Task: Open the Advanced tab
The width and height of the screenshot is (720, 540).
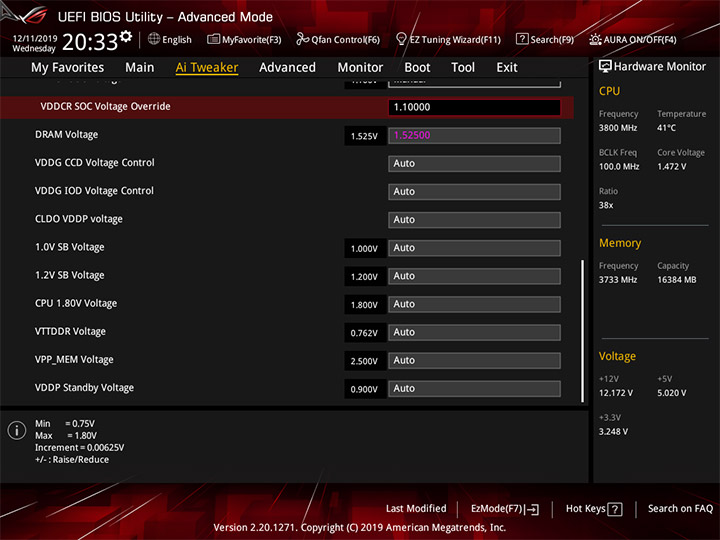Action: tap(287, 68)
